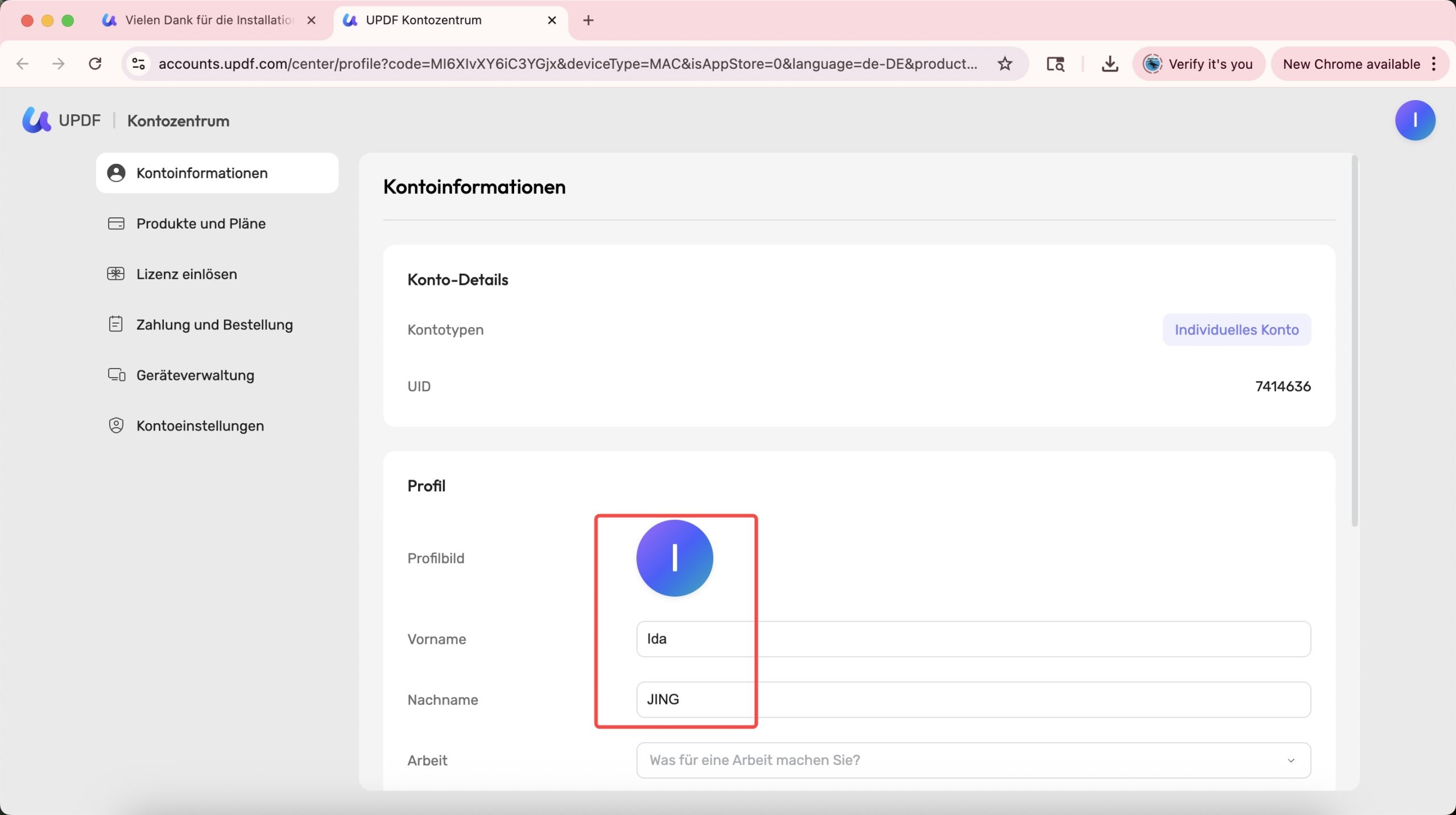Open the user avatar menu at top right
Image resolution: width=1456 pixels, height=815 pixels.
1415,120
